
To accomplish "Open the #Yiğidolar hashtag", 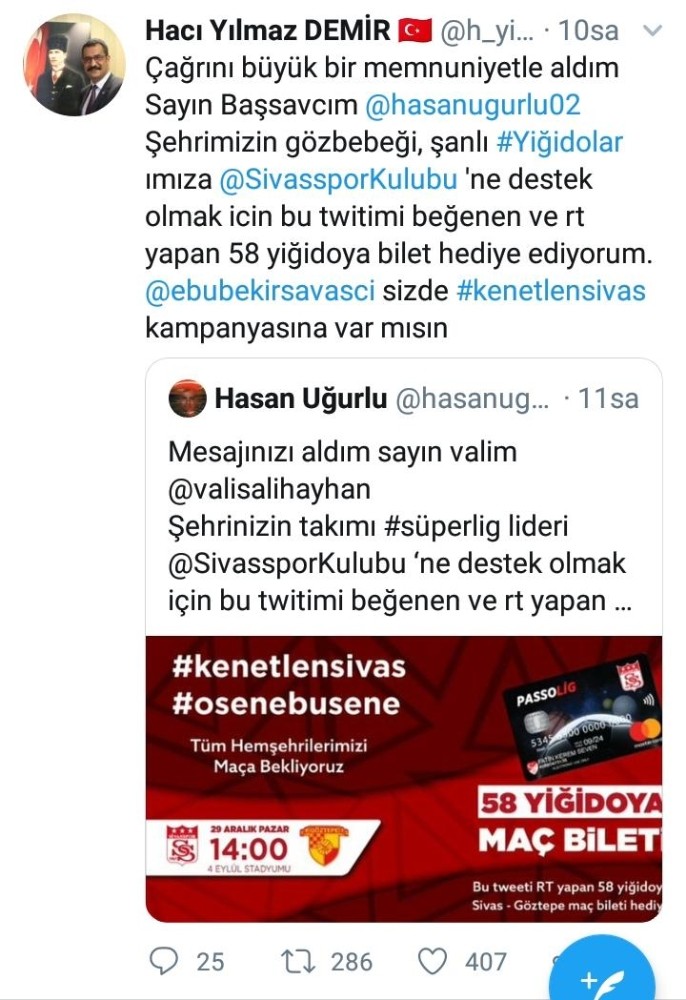I will coord(559,142).
